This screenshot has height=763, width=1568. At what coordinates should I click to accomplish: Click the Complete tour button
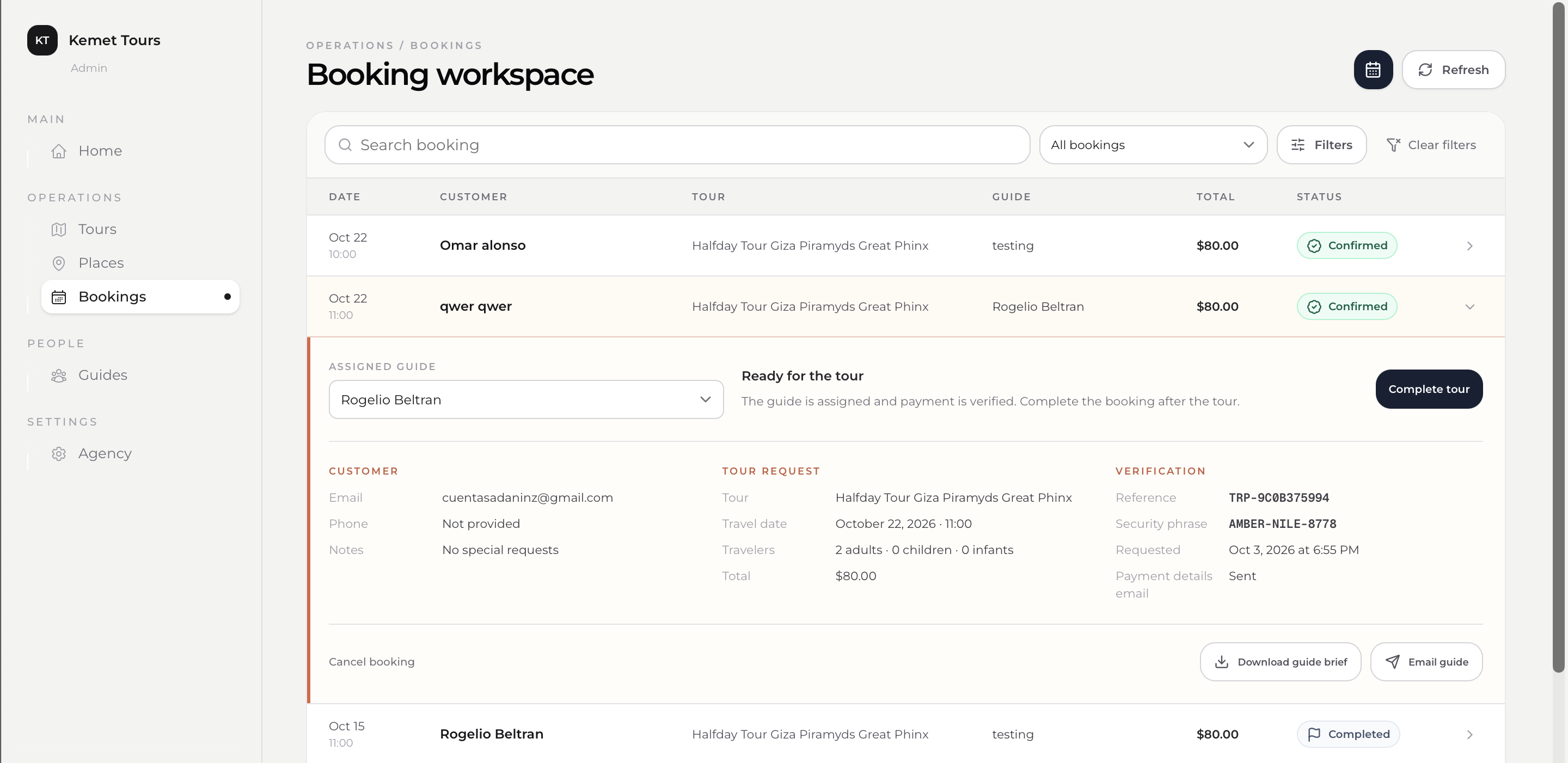point(1429,389)
